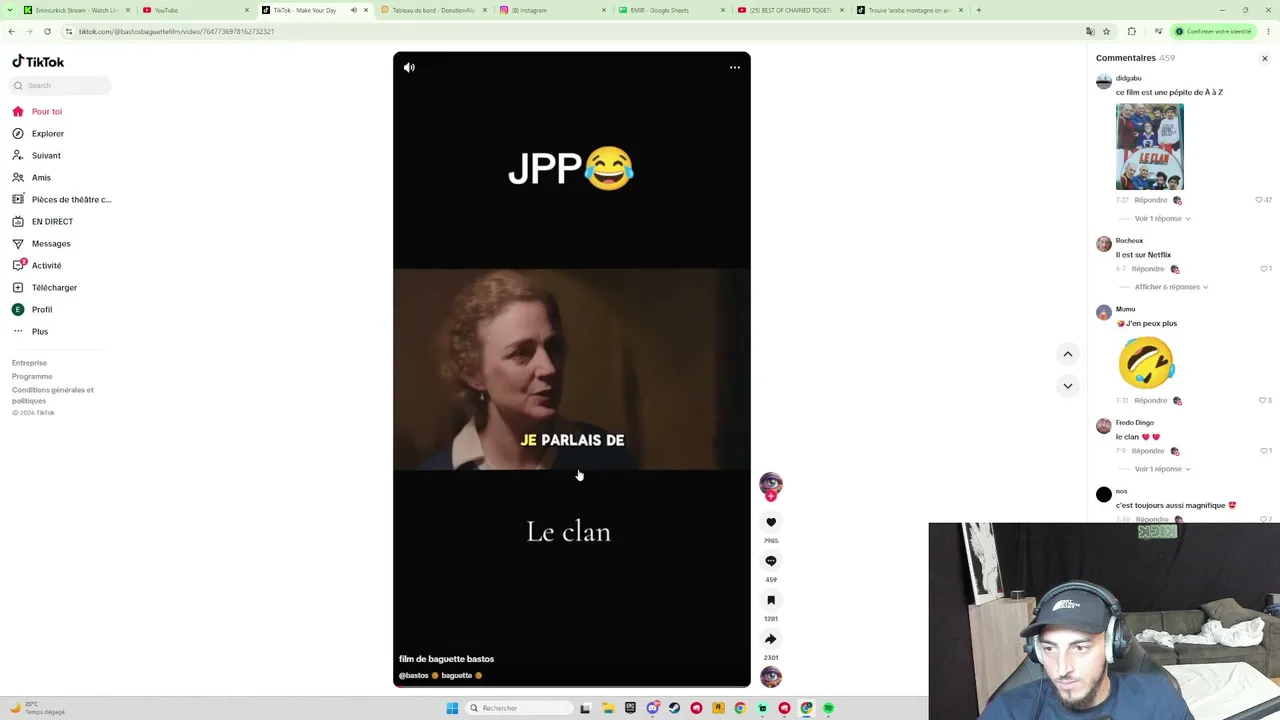Open Pièces de théâtre sidebar item
The height and width of the screenshot is (720, 1280).
62,199
